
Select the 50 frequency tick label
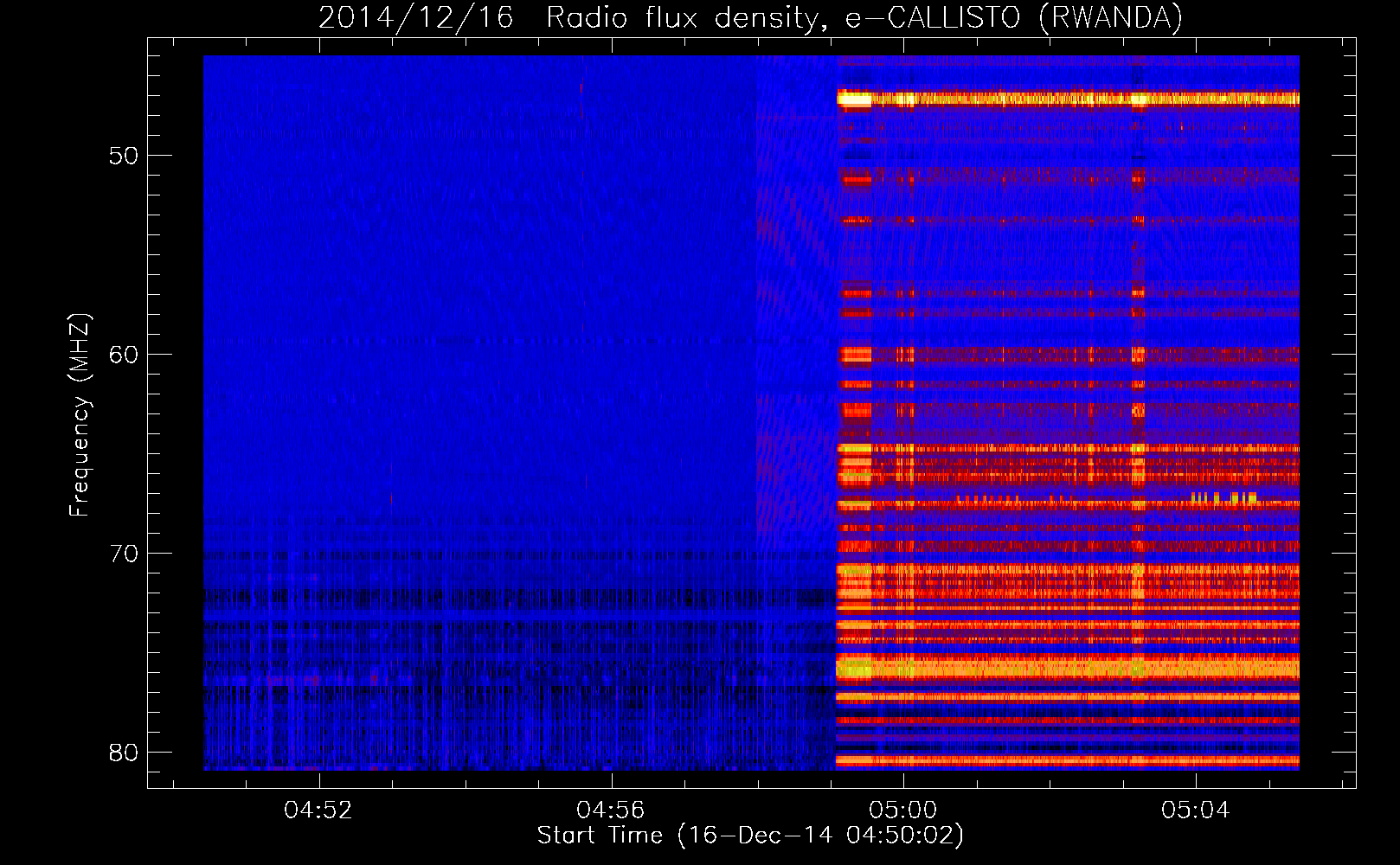point(124,156)
